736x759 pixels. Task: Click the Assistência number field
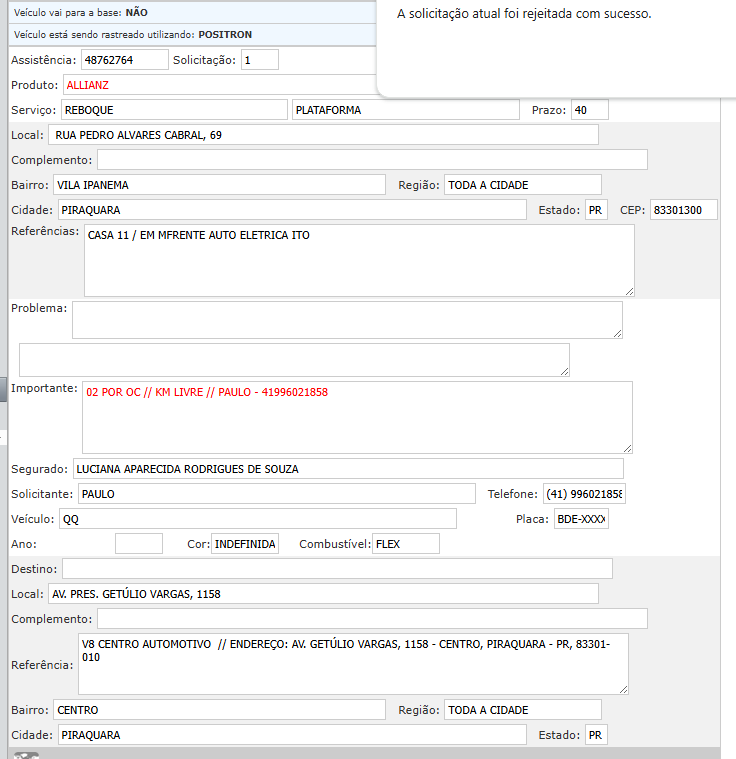pos(124,60)
